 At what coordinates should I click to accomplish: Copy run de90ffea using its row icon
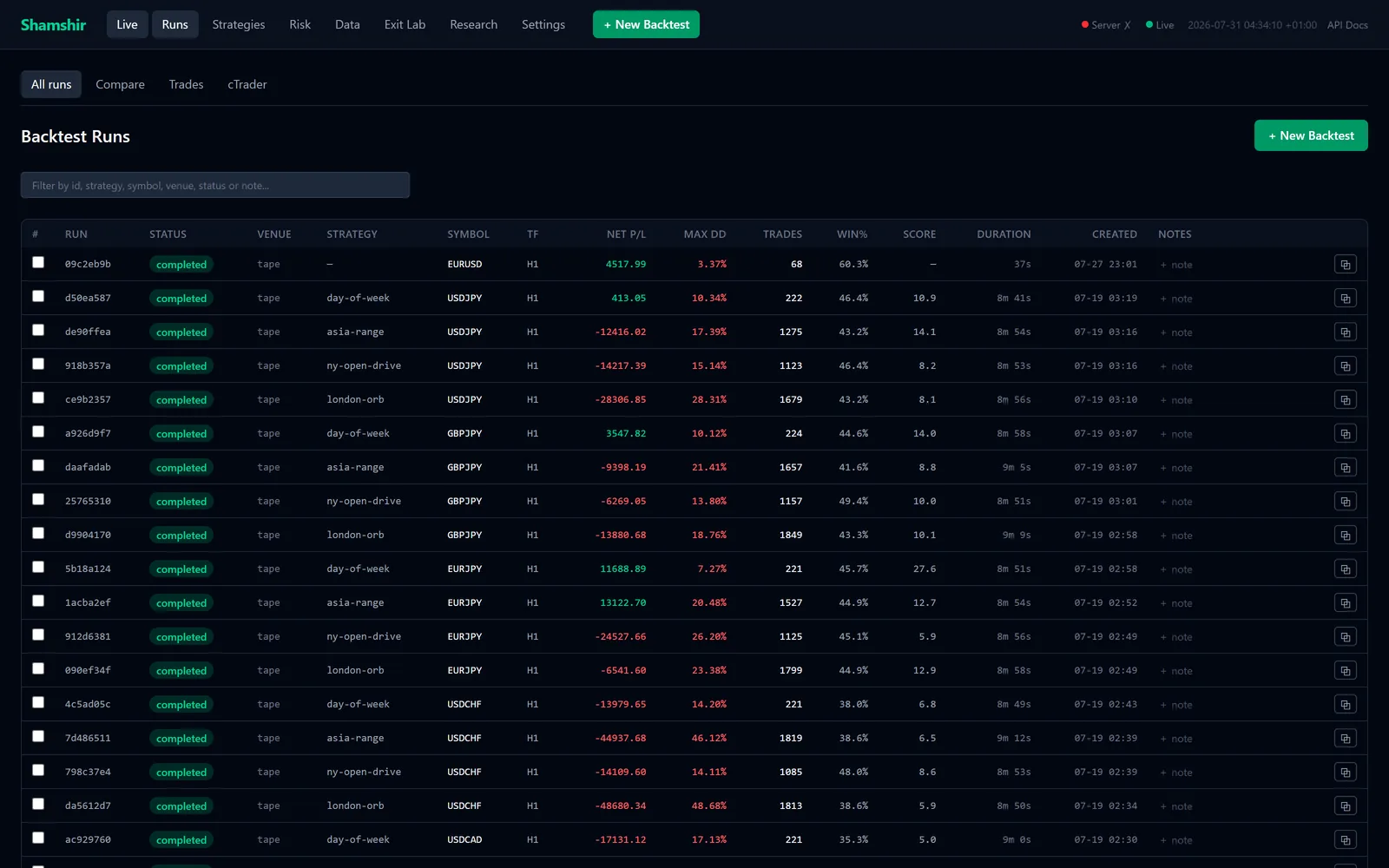pyautogui.click(x=1345, y=332)
